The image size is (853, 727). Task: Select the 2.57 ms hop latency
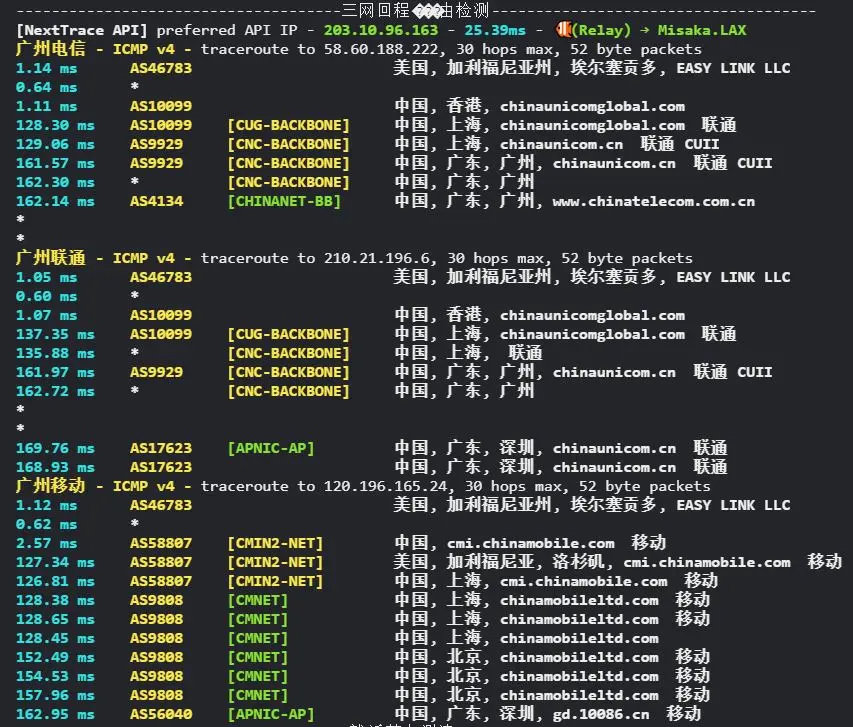tap(46, 543)
